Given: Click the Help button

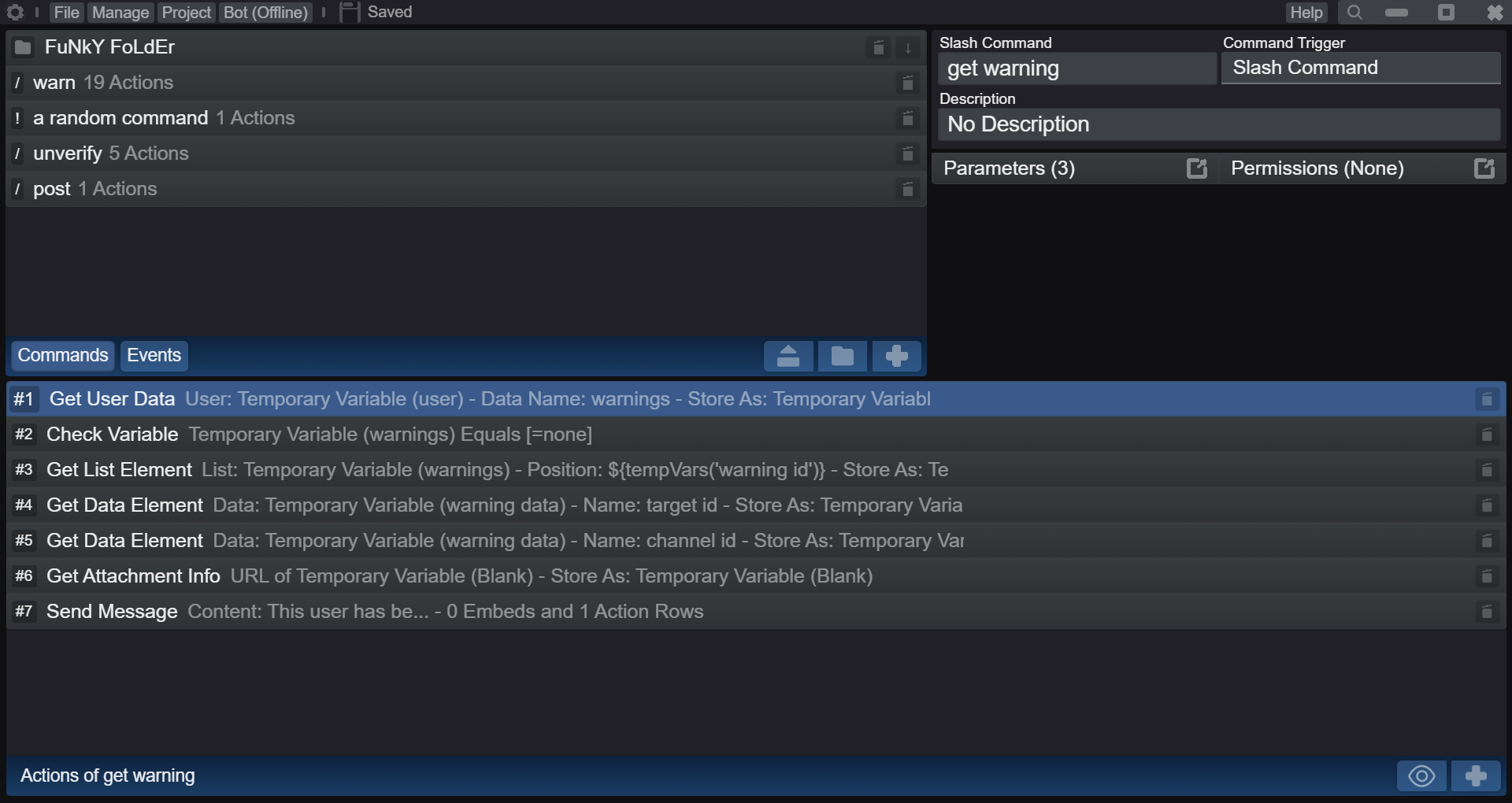Looking at the screenshot, I should (1306, 13).
